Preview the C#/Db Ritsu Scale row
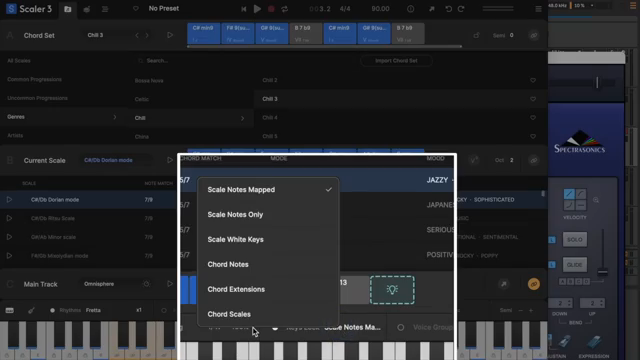Screen dimensions: 640x360 click(9, 218)
